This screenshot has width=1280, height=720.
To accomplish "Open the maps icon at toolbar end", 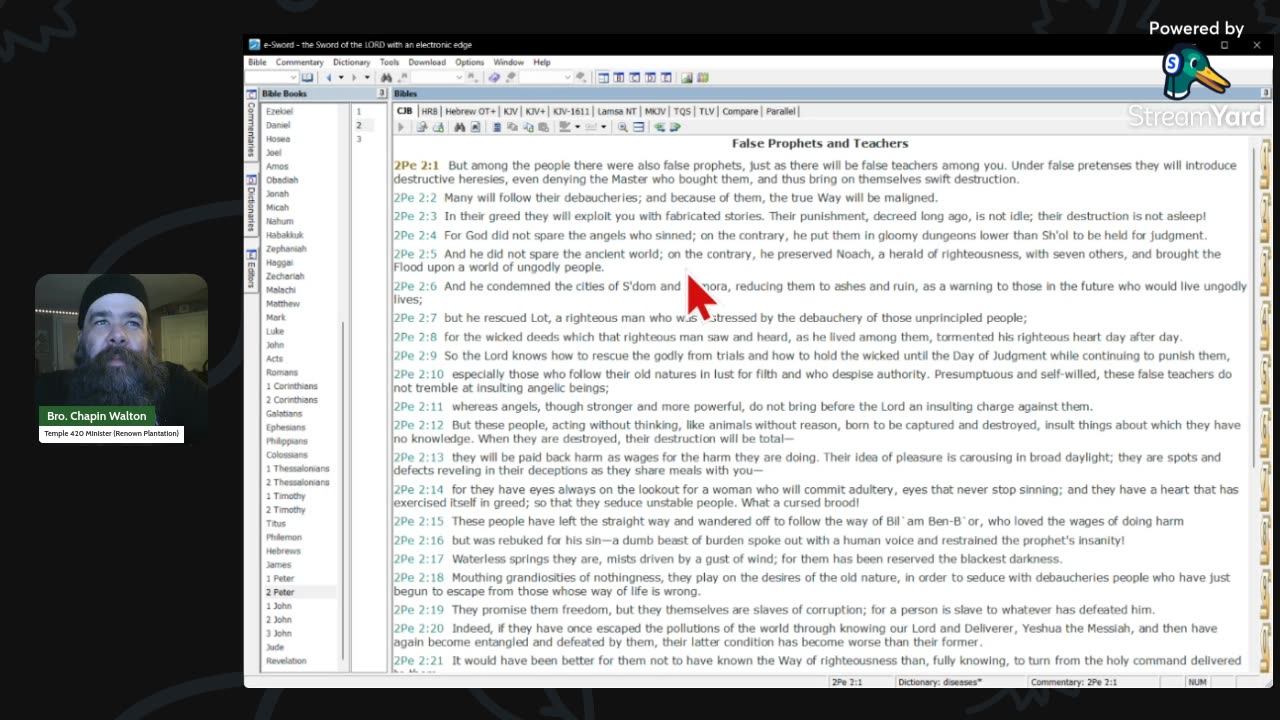I will (702, 77).
